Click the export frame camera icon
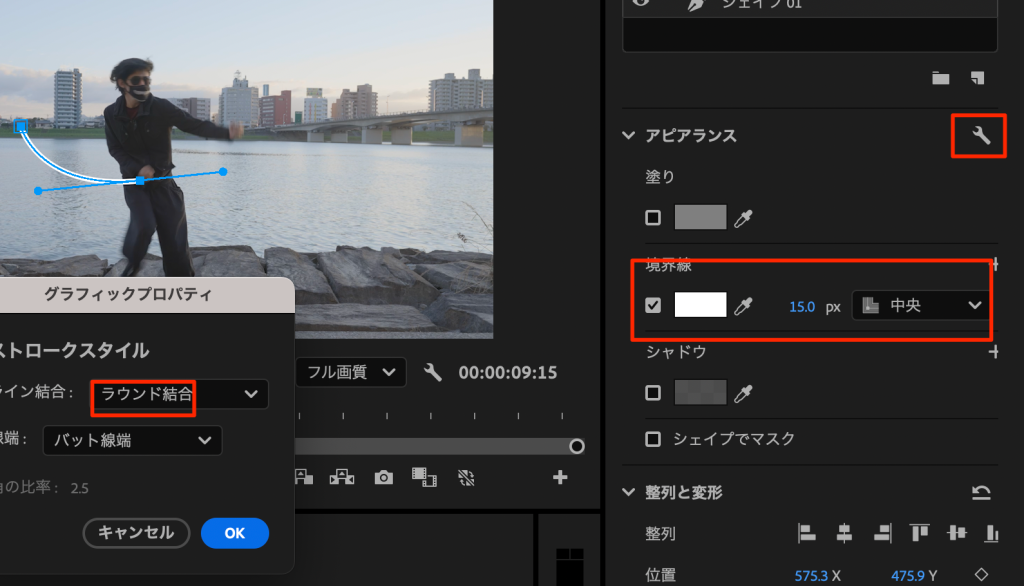 click(384, 477)
